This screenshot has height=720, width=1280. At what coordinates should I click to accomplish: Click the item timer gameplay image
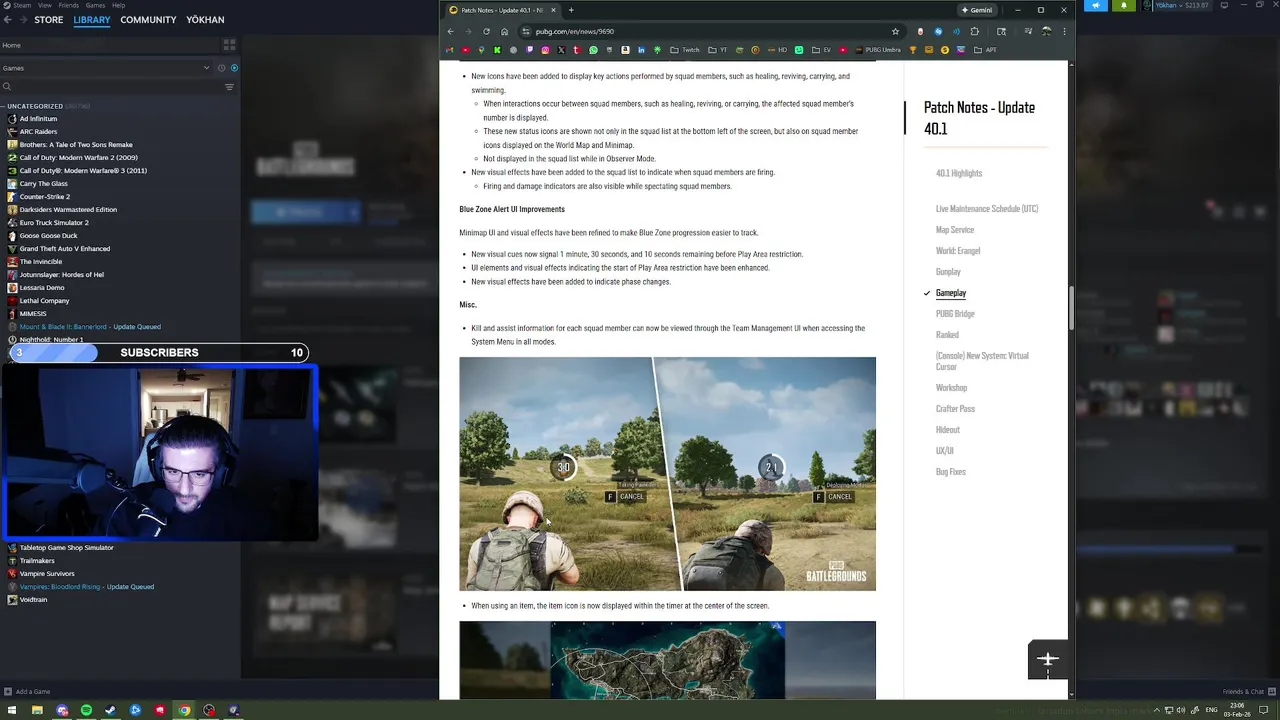(x=667, y=474)
